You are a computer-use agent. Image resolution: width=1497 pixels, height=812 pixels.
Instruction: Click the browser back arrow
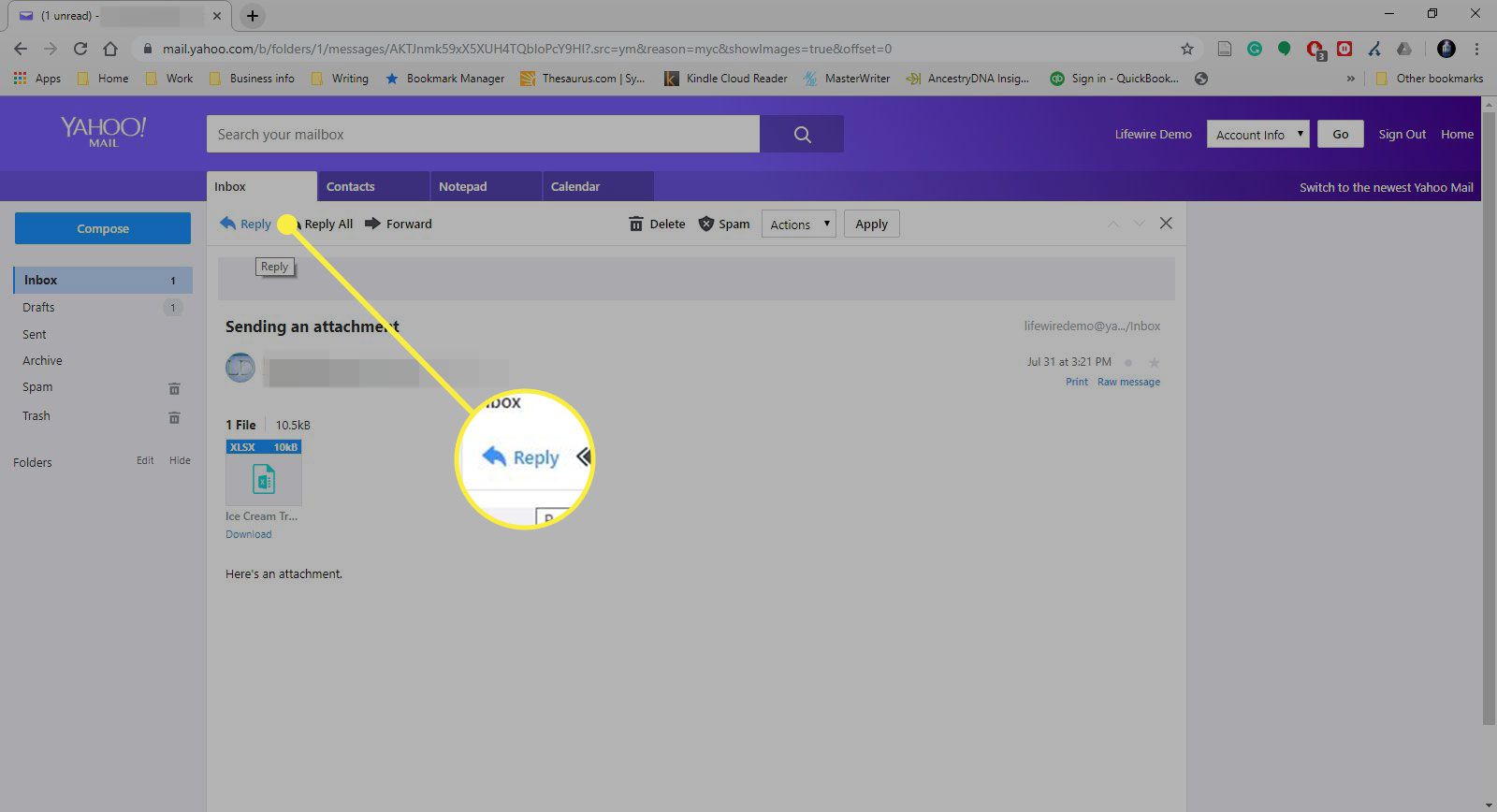pyautogui.click(x=21, y=49)
